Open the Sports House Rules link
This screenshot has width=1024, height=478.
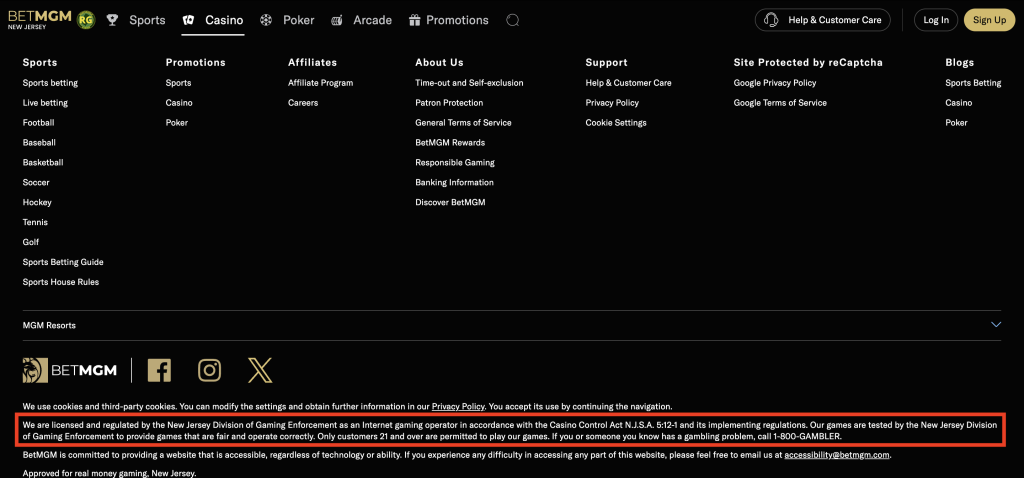[61, 282]
